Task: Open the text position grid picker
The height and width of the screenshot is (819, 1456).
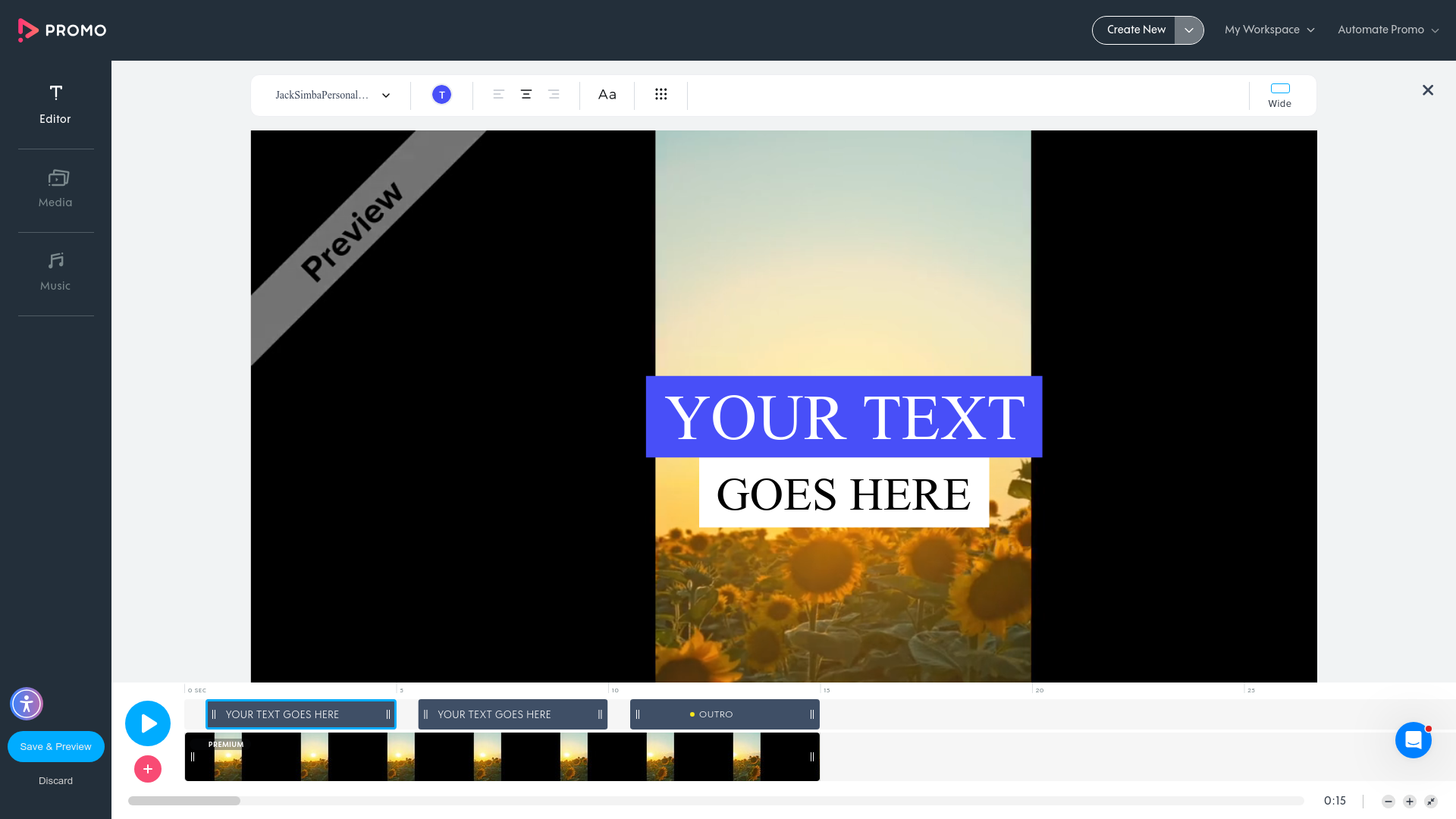Action: pos(661,94)
